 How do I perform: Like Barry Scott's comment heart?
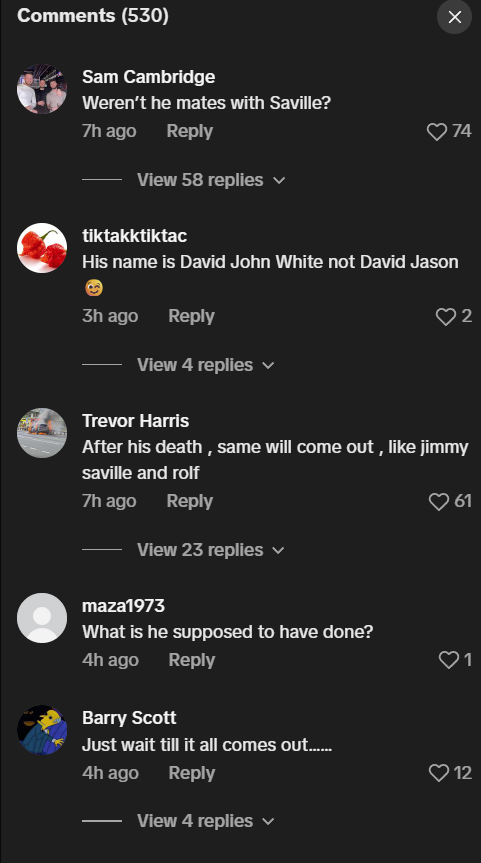pos(439,773)
